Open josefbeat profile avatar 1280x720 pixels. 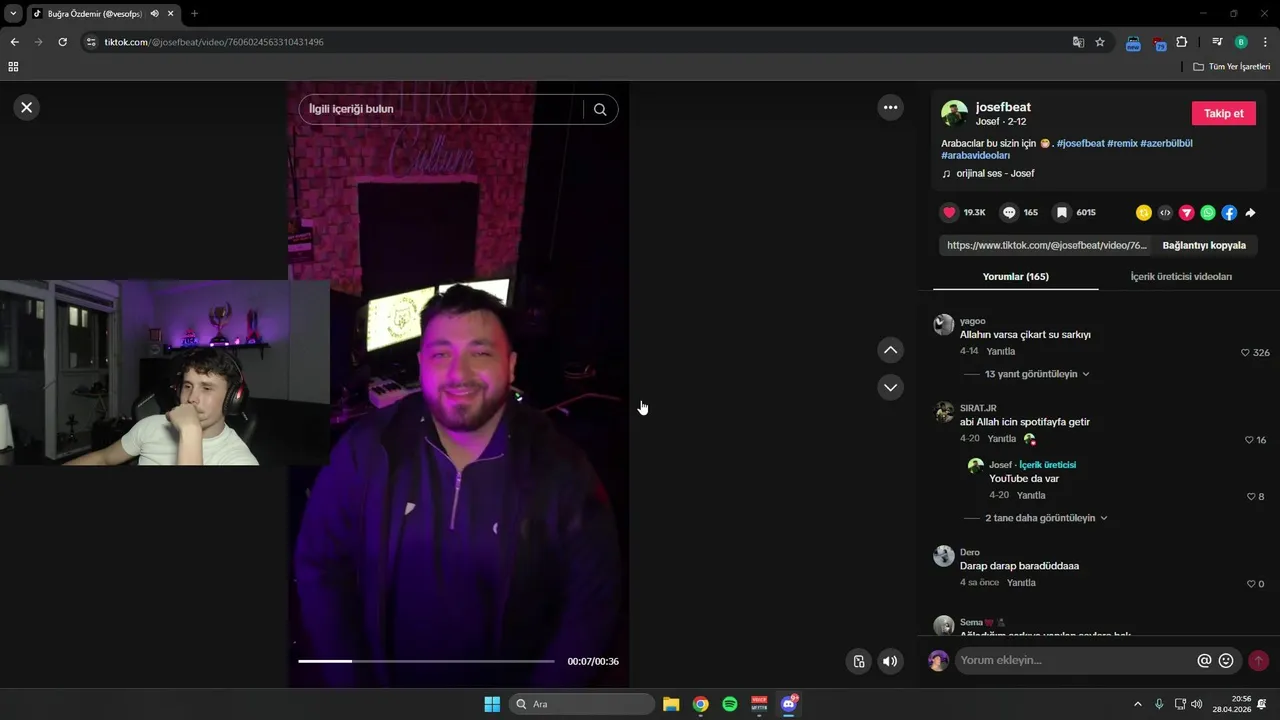point(954,113)
